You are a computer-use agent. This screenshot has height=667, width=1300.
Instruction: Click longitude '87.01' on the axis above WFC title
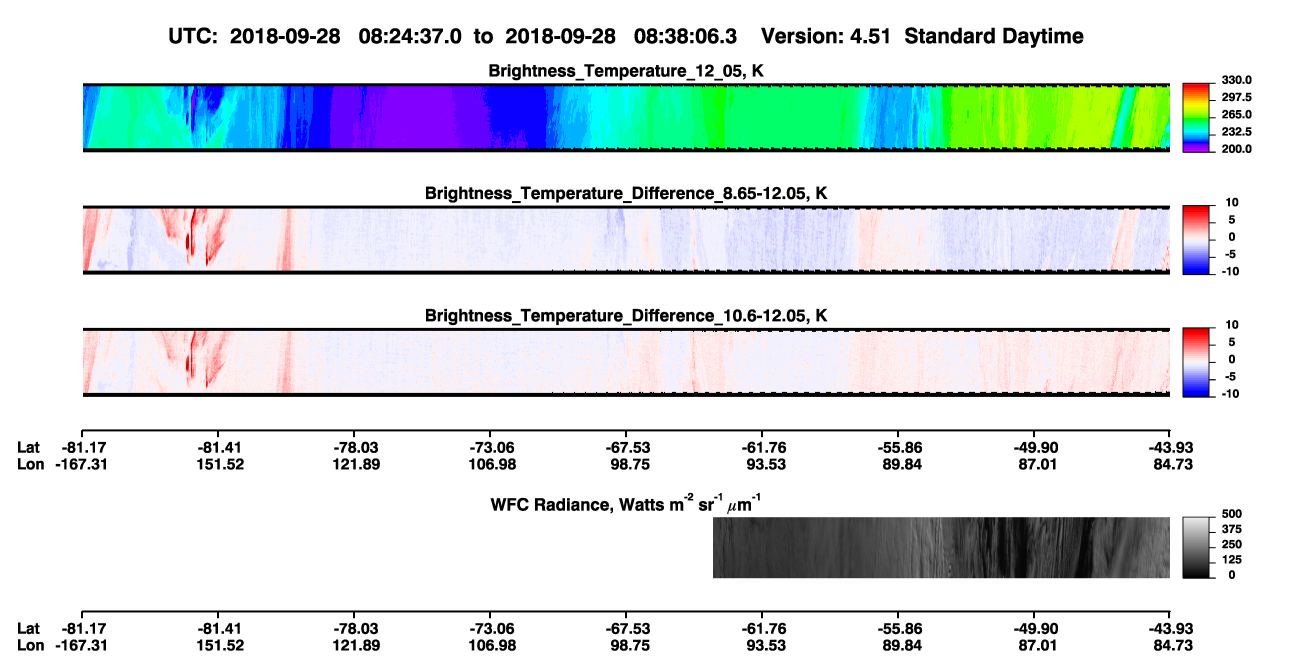point(1033,463)
